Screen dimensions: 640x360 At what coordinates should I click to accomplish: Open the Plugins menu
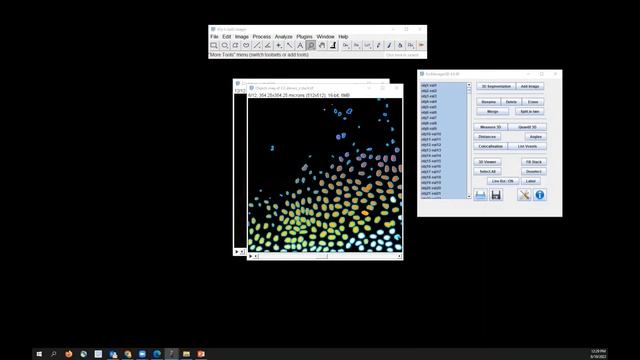tap(304, 36)
